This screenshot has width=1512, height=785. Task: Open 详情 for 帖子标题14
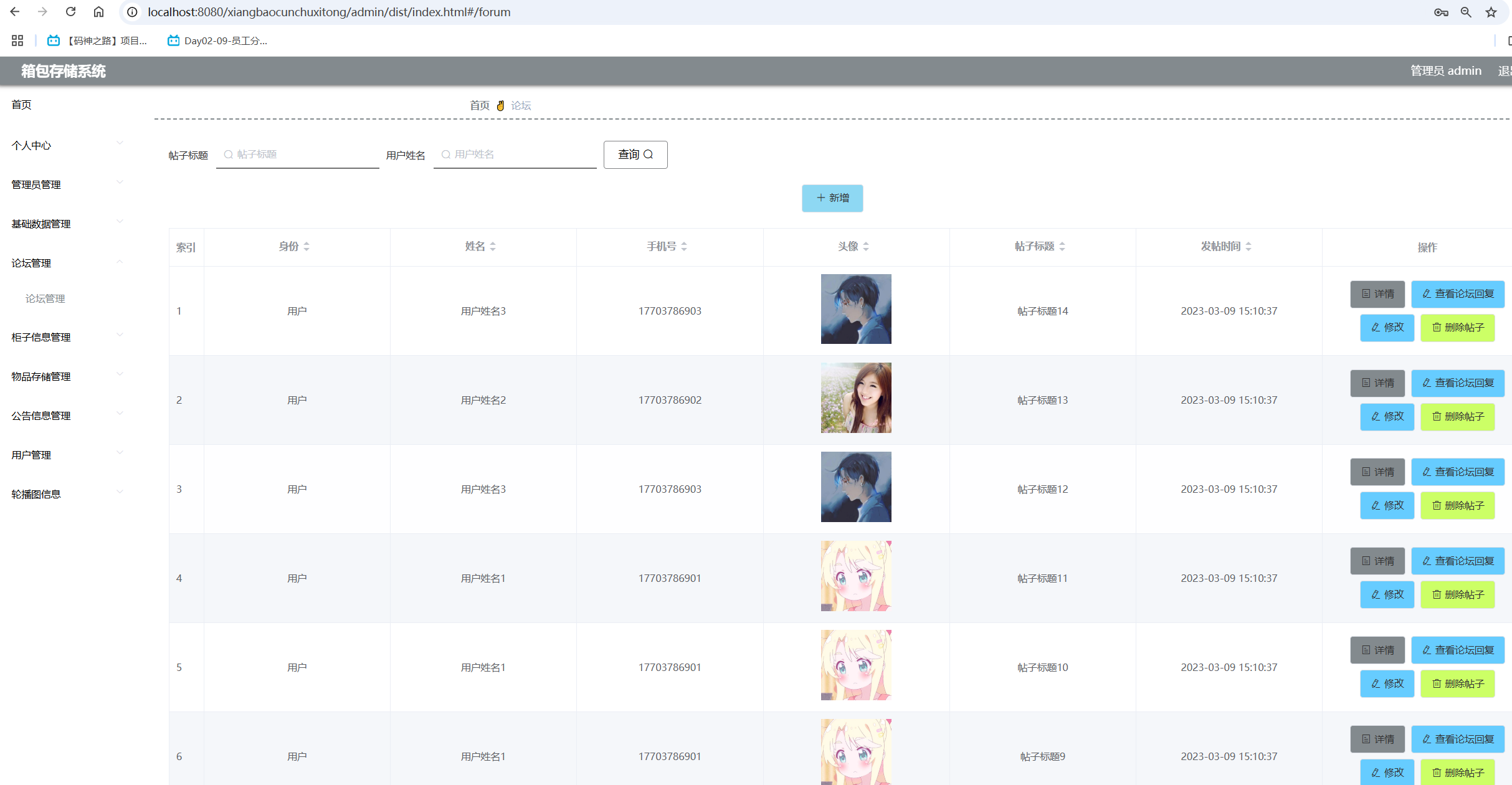coord(1377,294)
